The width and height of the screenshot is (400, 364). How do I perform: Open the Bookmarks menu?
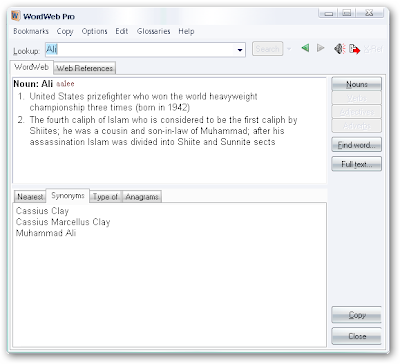tap(31, 31)
